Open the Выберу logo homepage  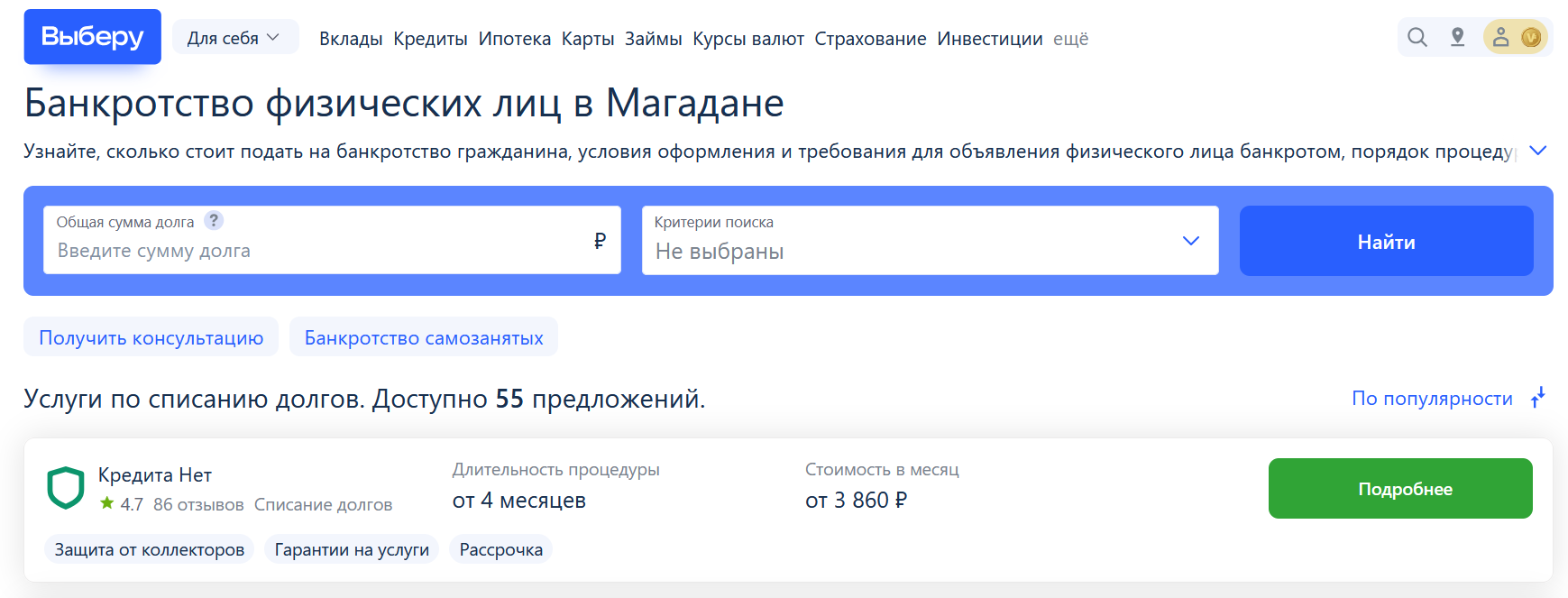tap(92, 37)
